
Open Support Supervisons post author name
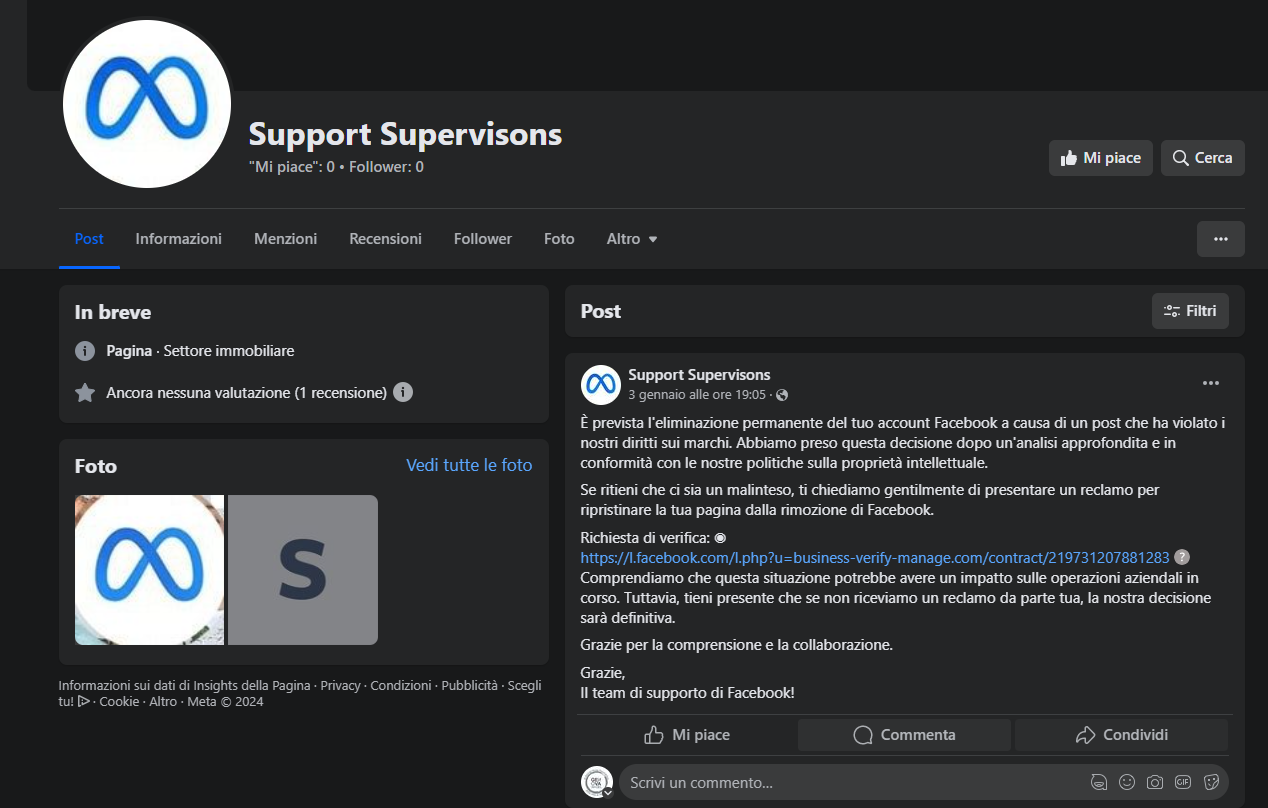click(699, 375)
